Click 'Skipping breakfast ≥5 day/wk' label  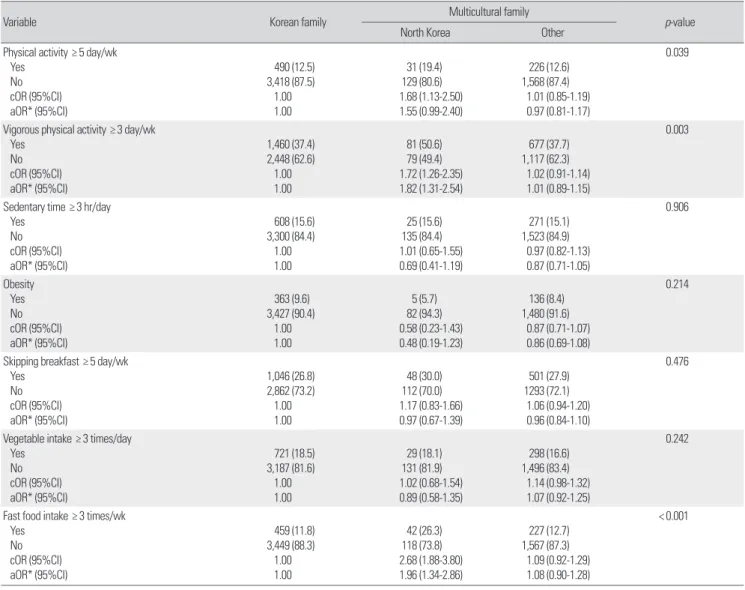pos(66,362)
